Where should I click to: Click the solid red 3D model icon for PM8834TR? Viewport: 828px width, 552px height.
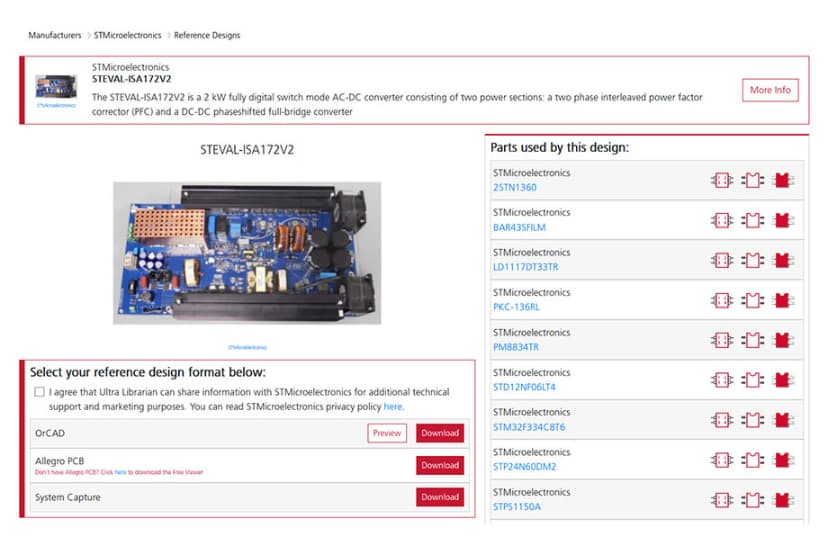784,340
